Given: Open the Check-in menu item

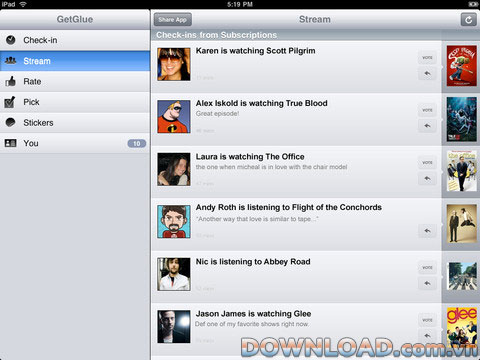Looking at the screenshot, I should click(75, 40).
